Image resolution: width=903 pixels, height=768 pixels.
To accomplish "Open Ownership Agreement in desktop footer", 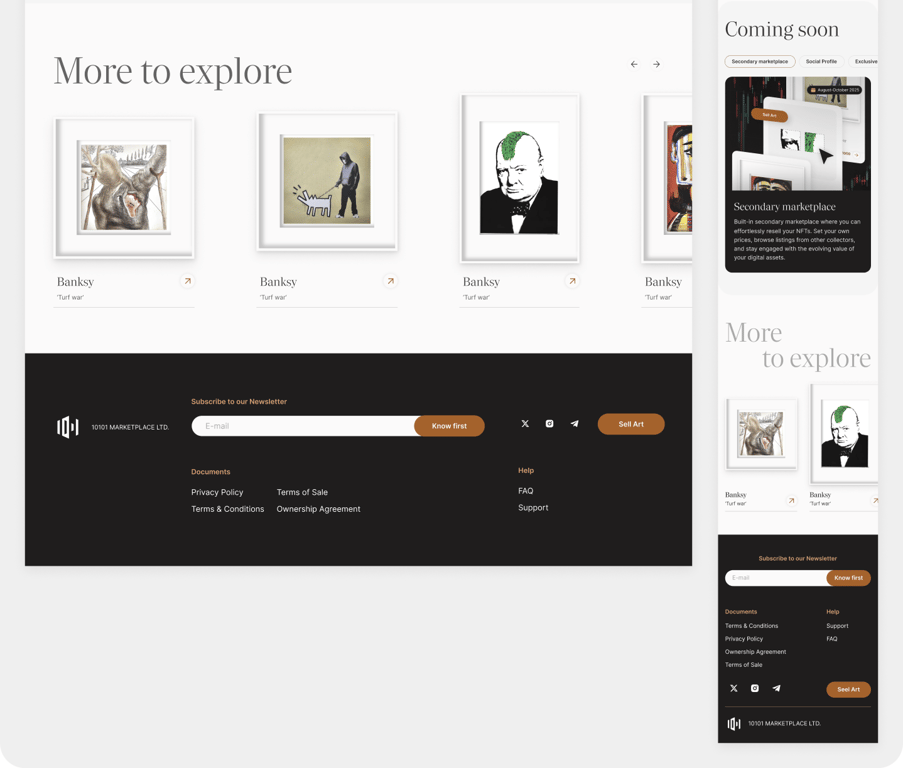I will click(x=318, y=509).
